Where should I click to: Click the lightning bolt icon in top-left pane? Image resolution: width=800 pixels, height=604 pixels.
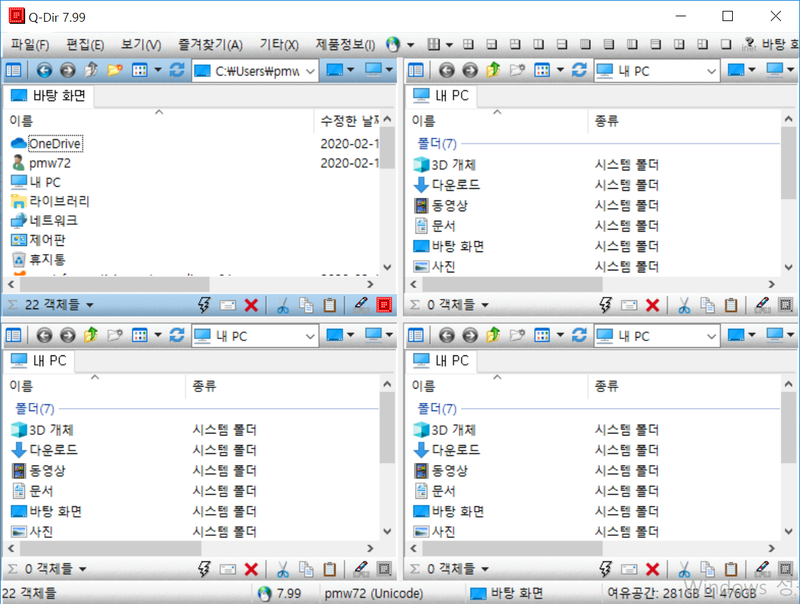click(x=204, y=305)
